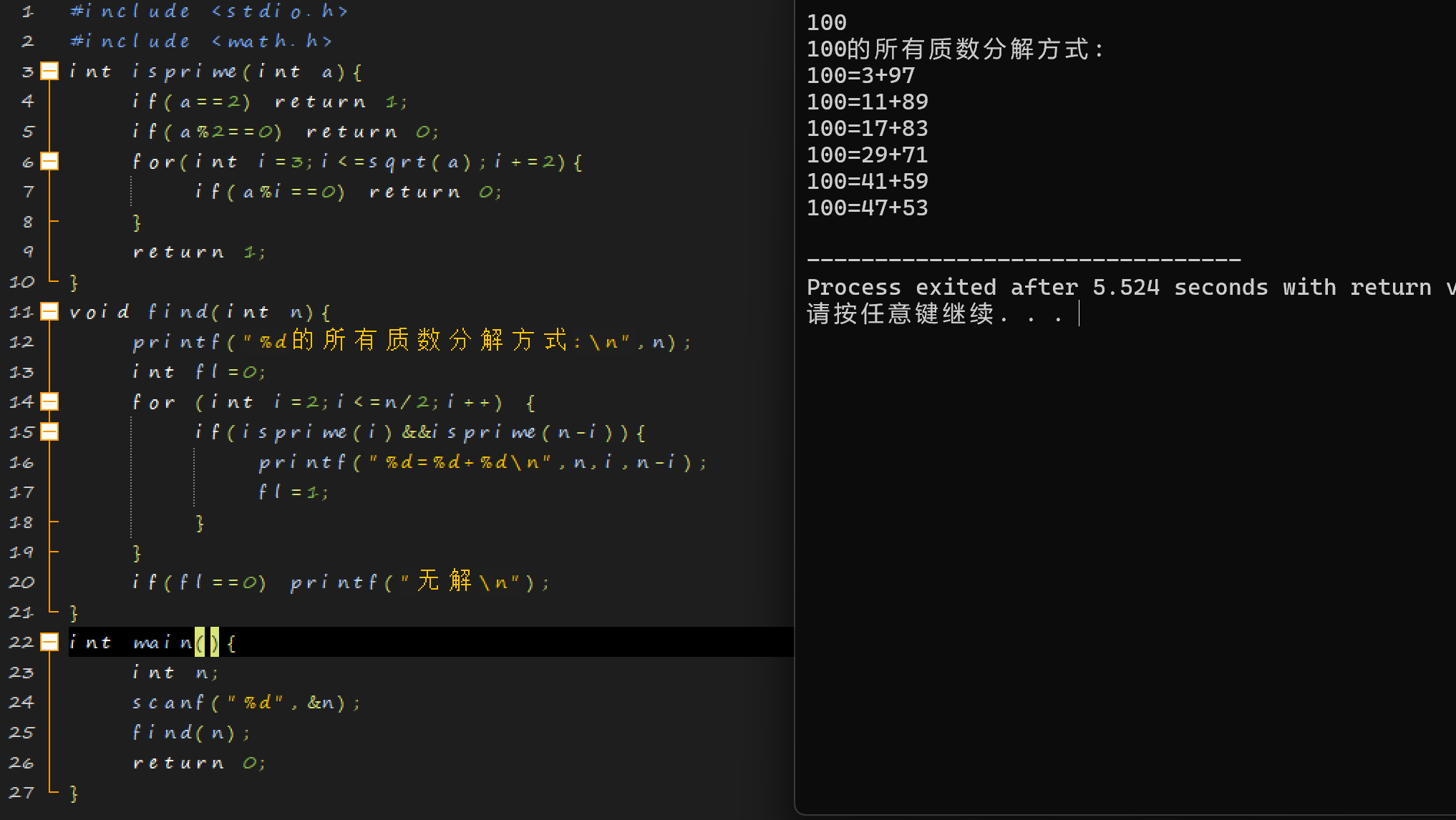
Task: Click line number 27 in the gutter
Action: (x=21, y=793)
